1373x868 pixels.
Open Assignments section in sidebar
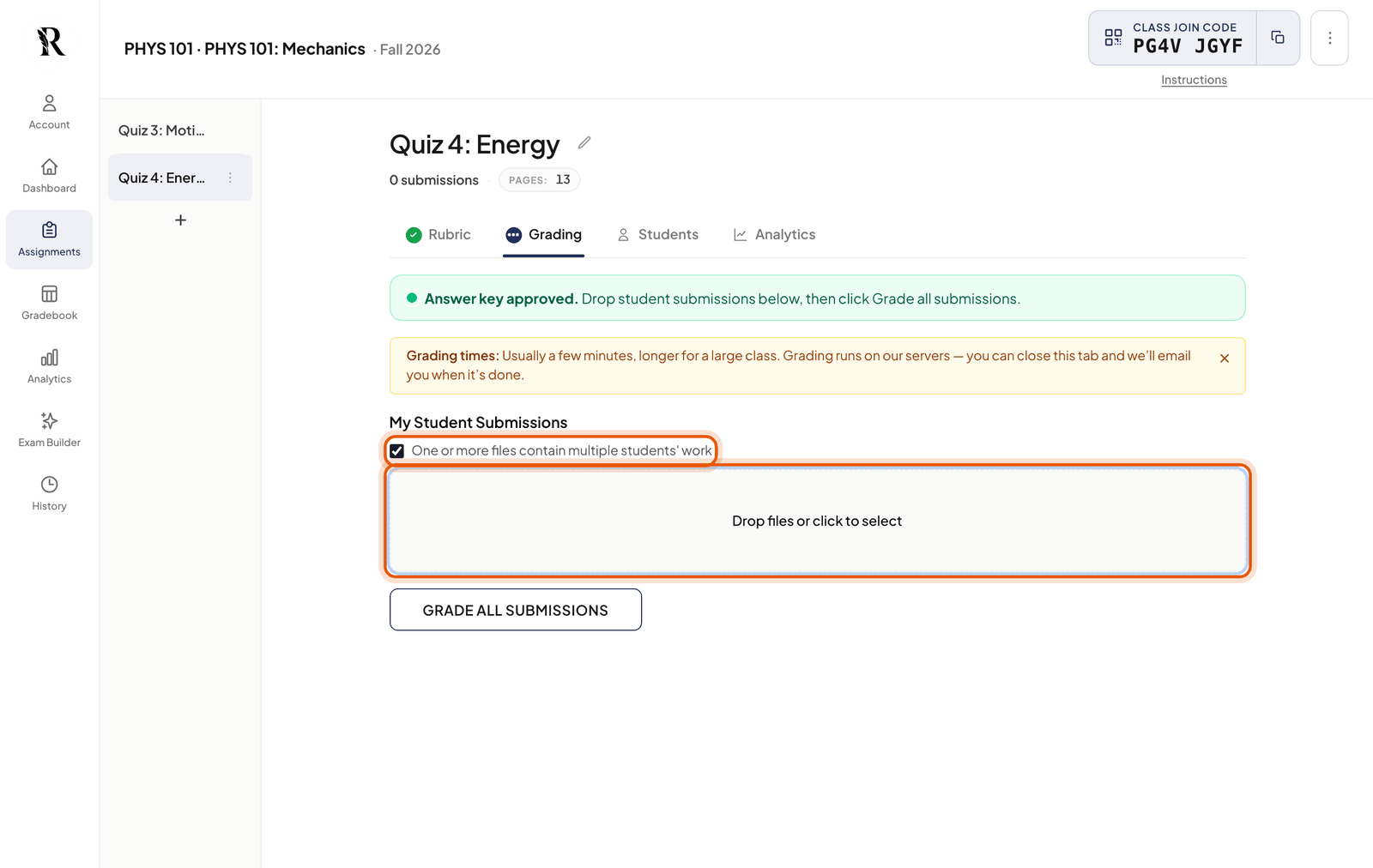[x=49, y=239]
